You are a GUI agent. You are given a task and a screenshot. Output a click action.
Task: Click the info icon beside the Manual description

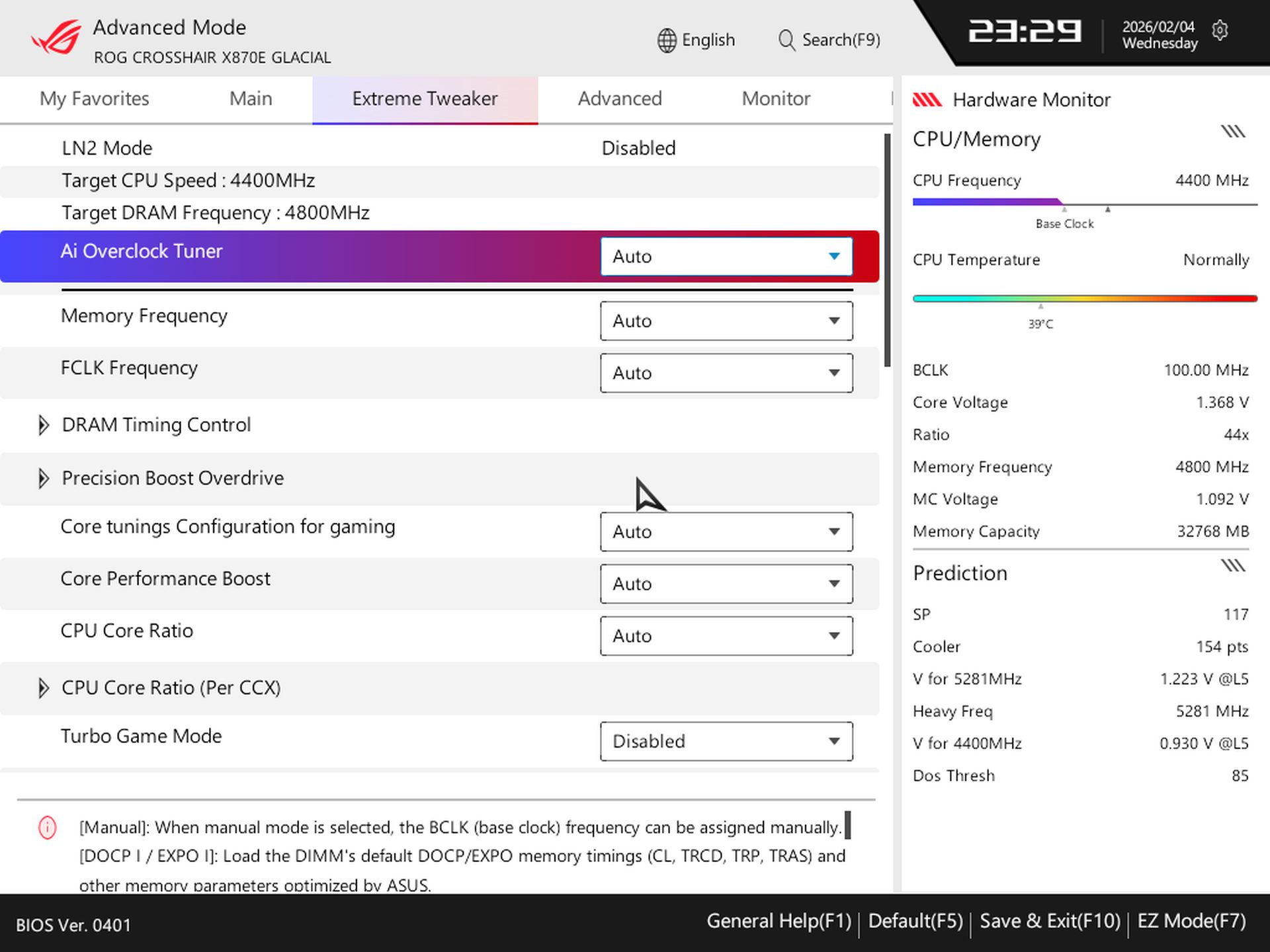tap(46, 828)
